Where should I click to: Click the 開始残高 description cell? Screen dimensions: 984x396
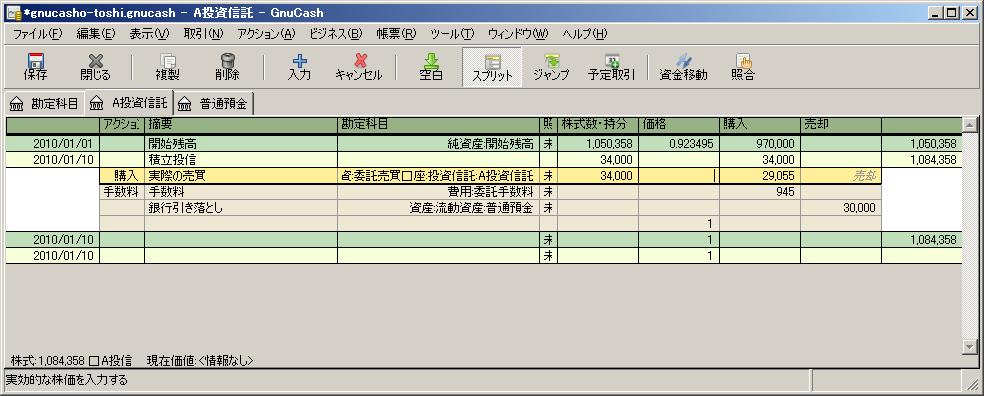(x=241, y=144)
